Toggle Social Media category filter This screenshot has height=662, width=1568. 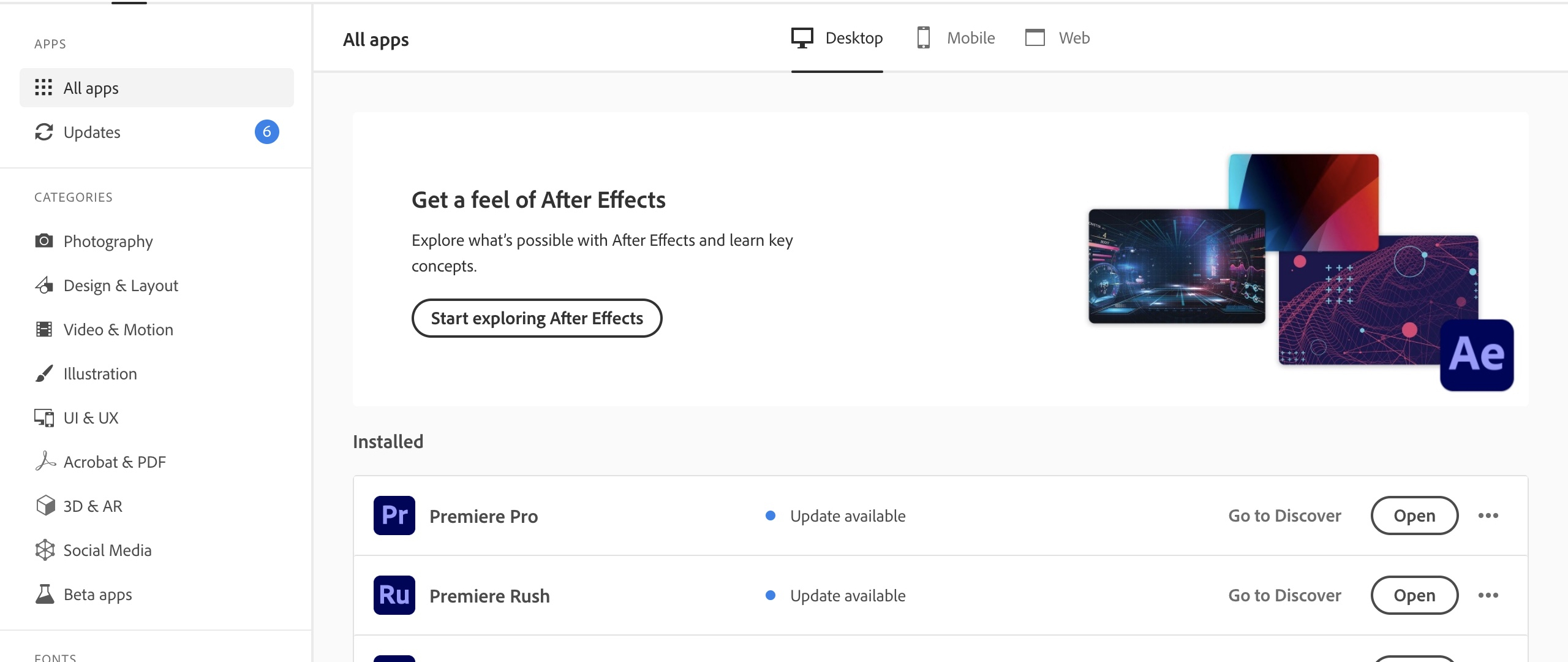point(107,549)
